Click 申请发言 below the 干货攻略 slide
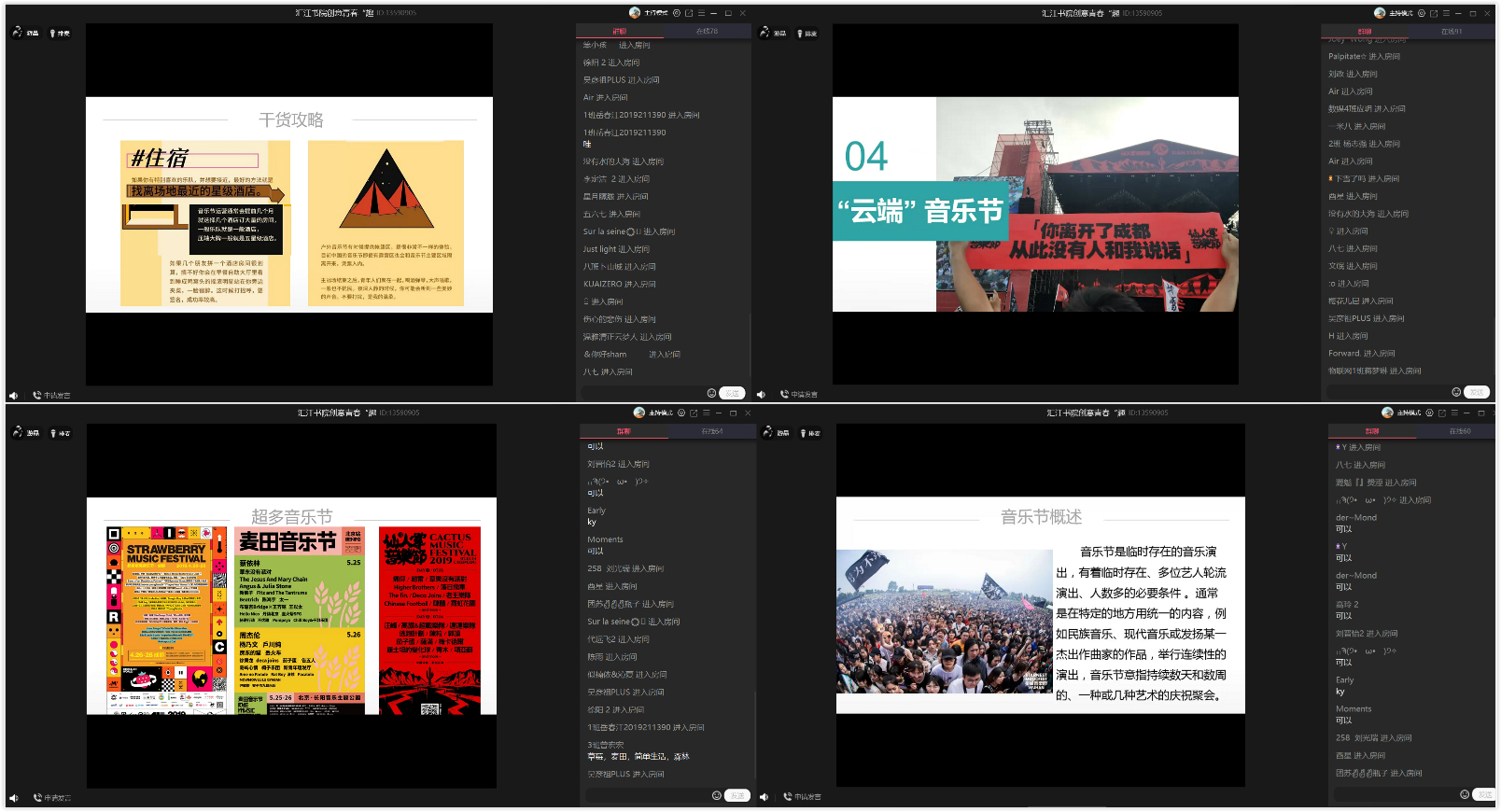This screenshot has width=1501, height=812. click(56, 395)
